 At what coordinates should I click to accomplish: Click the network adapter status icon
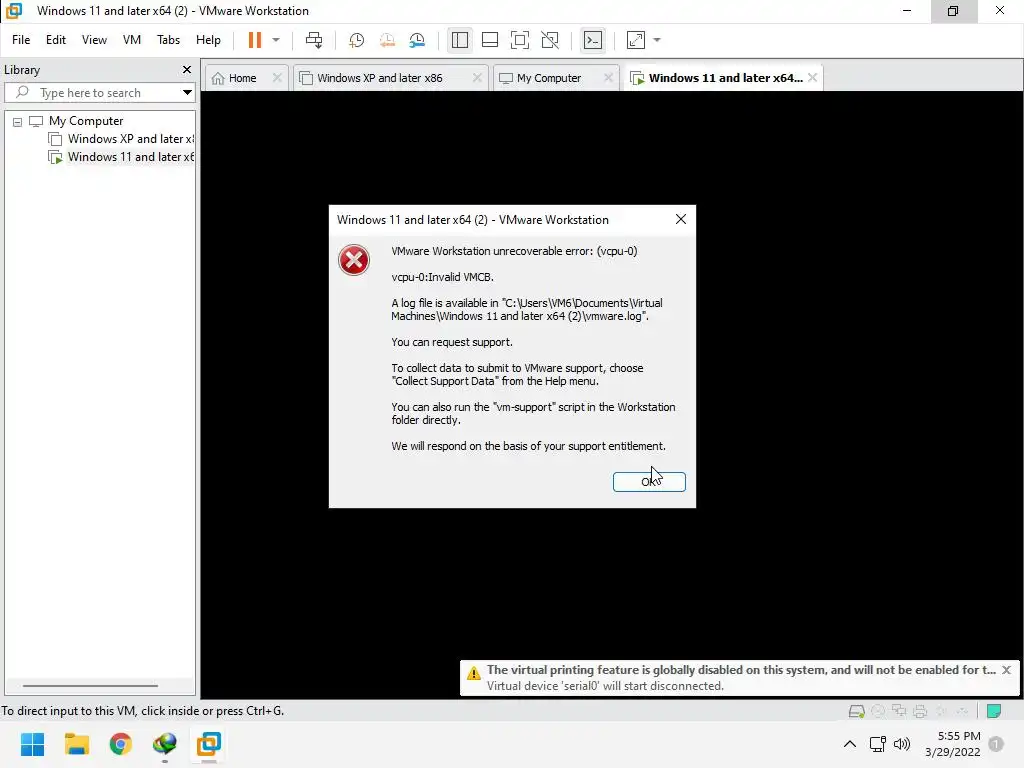[x=899, y=711]
